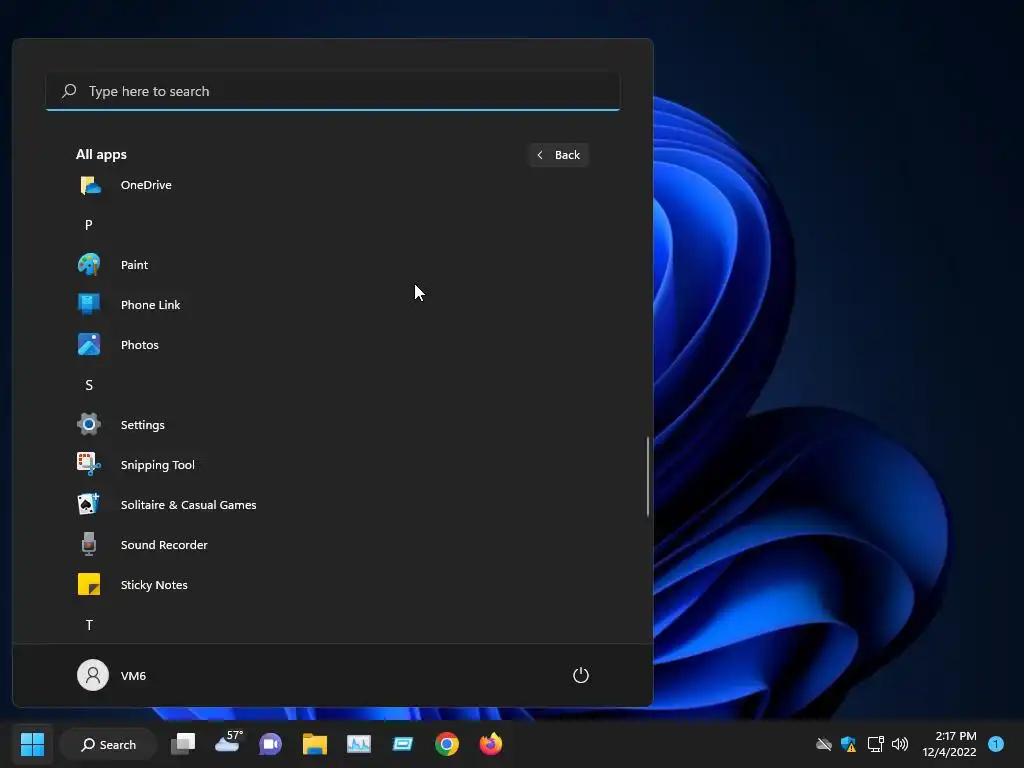Open the notification badge in tray
This screenshot has width=1024, height=768.
tap(996, 744)
